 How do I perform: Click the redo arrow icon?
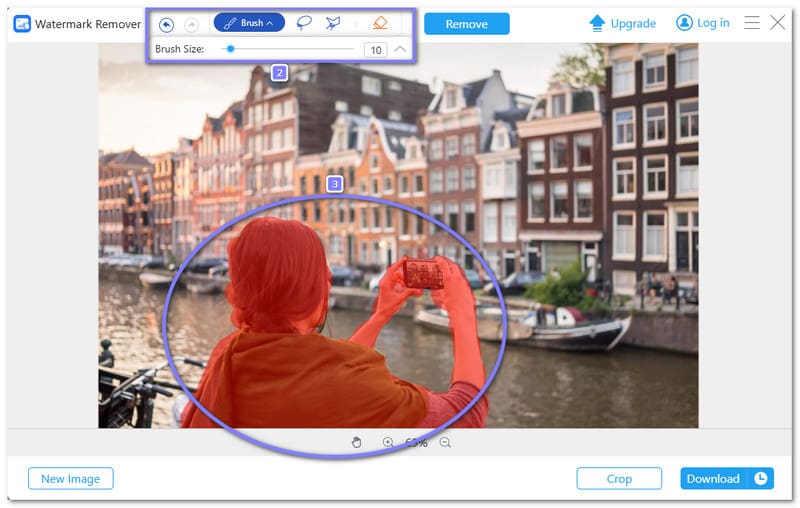pyautogui.click(x=191, y=24)
